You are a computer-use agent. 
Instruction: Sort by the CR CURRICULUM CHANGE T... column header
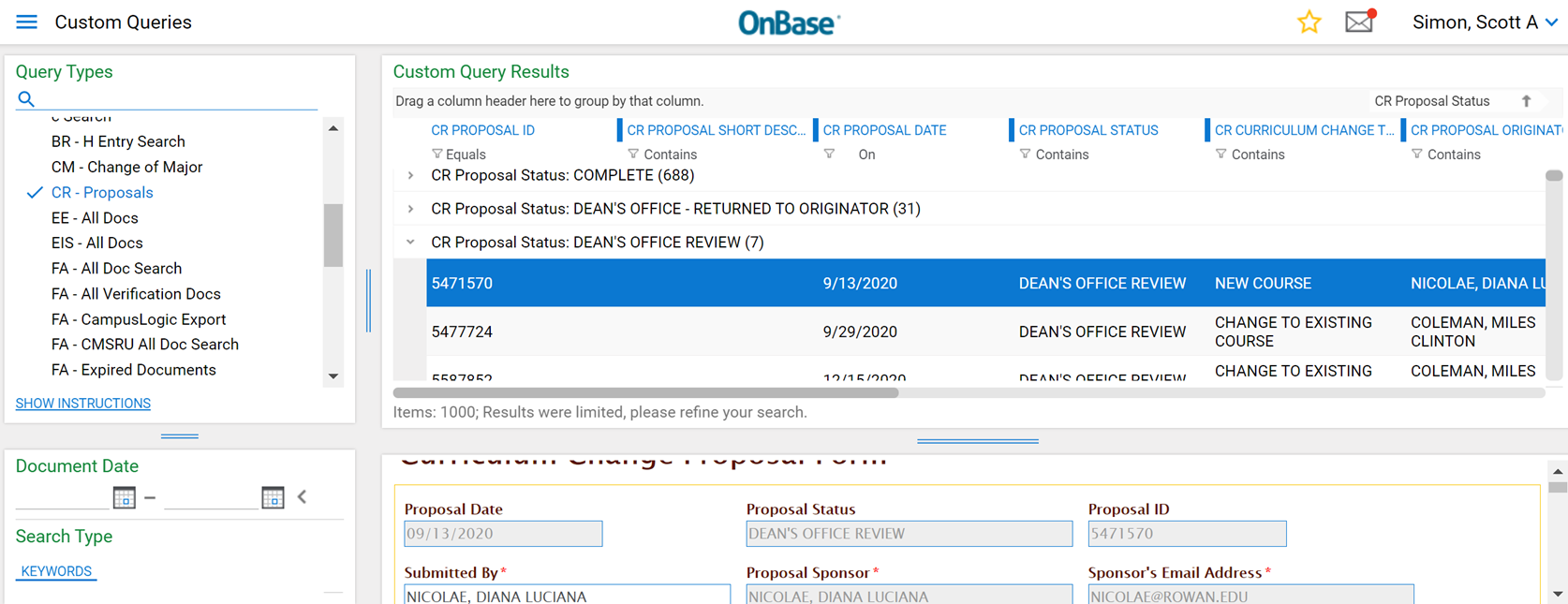click(1304, 130)
